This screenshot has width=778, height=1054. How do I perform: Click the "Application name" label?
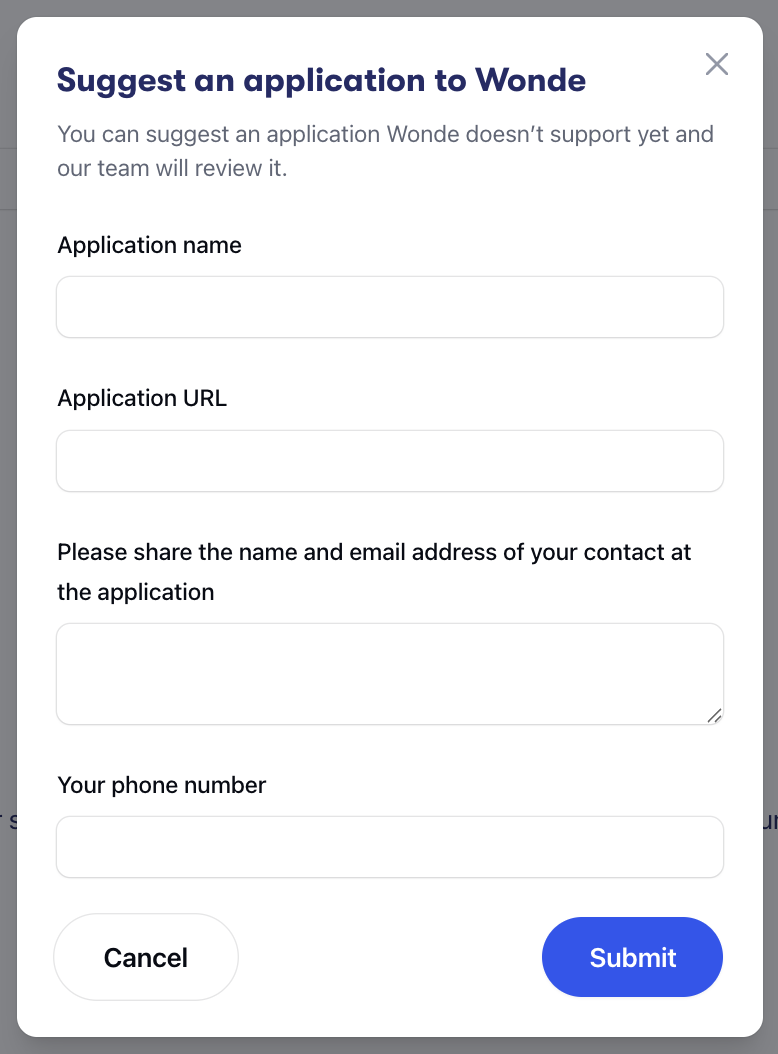coord(150,245)
